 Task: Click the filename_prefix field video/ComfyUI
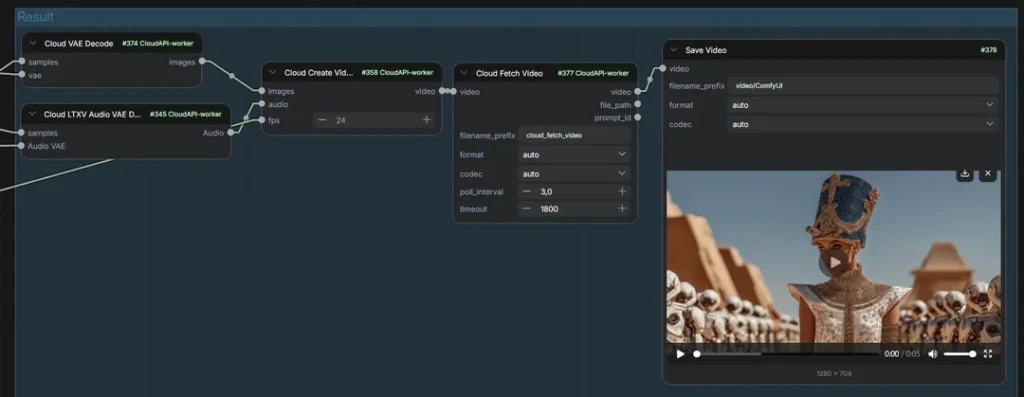[863, 86]
